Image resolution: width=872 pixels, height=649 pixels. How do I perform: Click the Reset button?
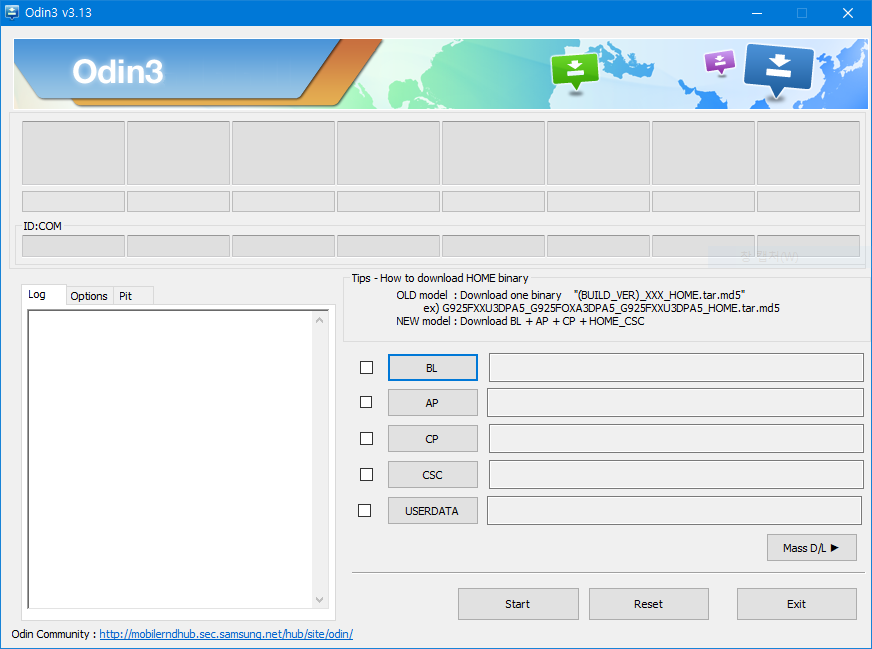[648, 604]
